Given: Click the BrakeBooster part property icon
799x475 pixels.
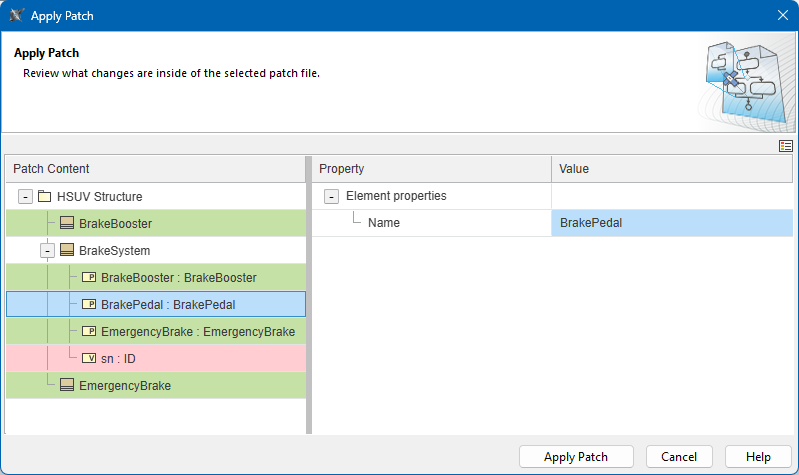Looking at the screenshot, I should (x=88, y=277).
